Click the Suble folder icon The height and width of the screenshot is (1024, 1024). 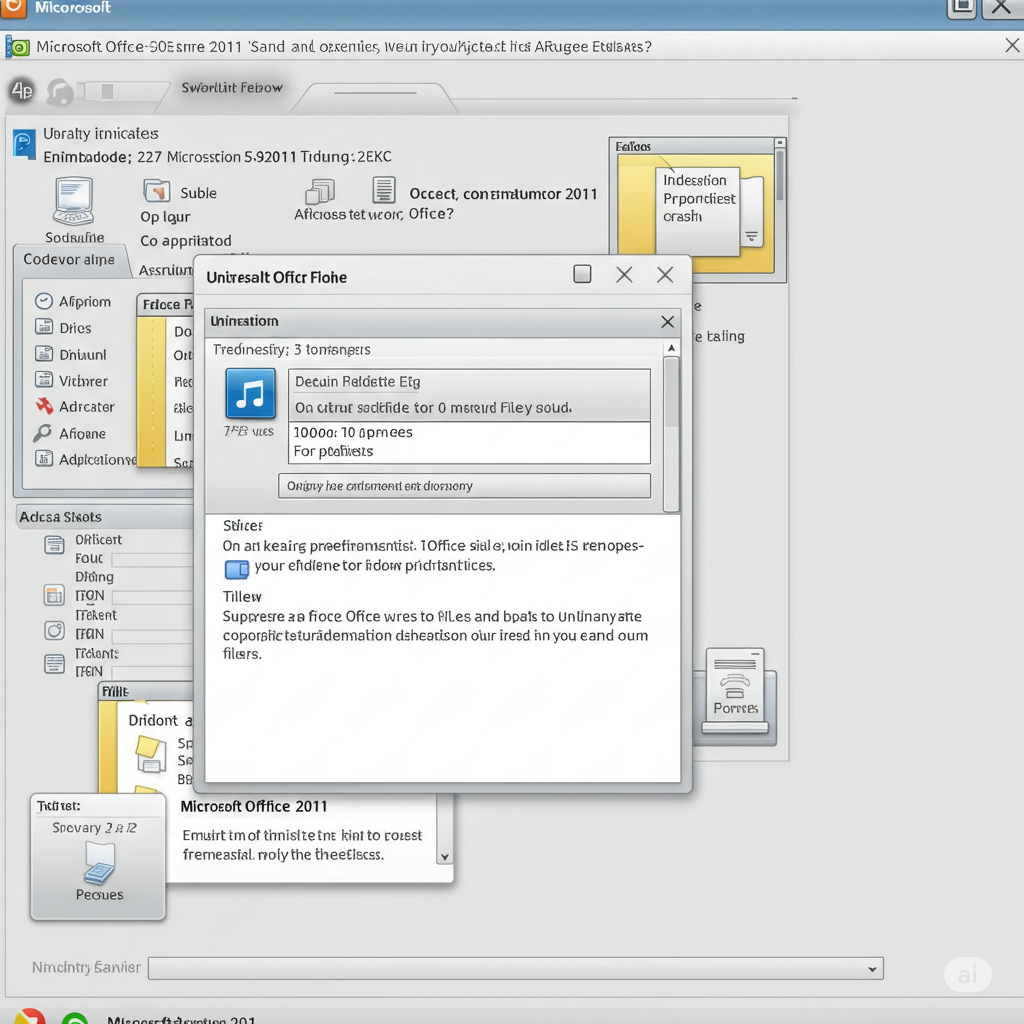click(157, 191)
